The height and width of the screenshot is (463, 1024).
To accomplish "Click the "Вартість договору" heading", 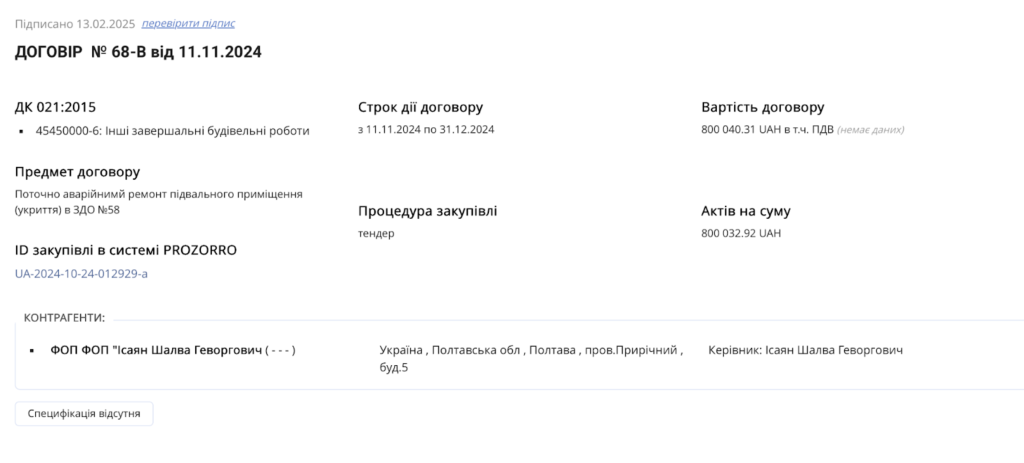I will tap(762, 107).
